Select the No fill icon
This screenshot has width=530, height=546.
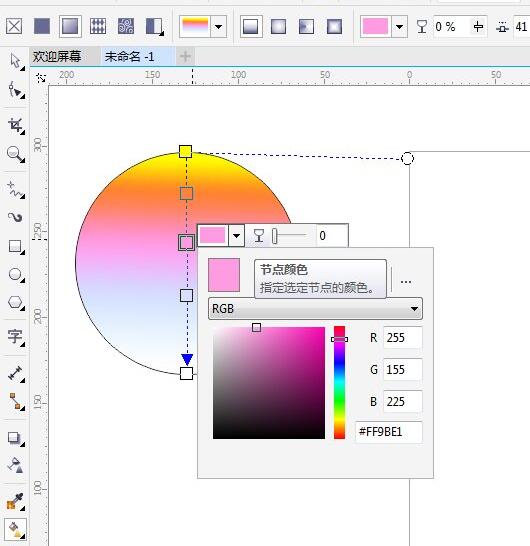coord(14,26)
